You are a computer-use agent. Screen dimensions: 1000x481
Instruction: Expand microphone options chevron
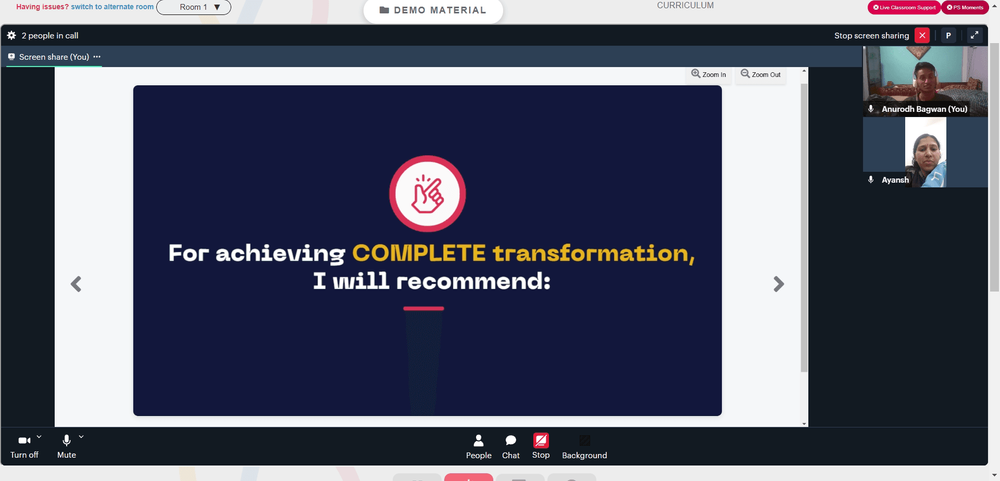coord(81,437)
